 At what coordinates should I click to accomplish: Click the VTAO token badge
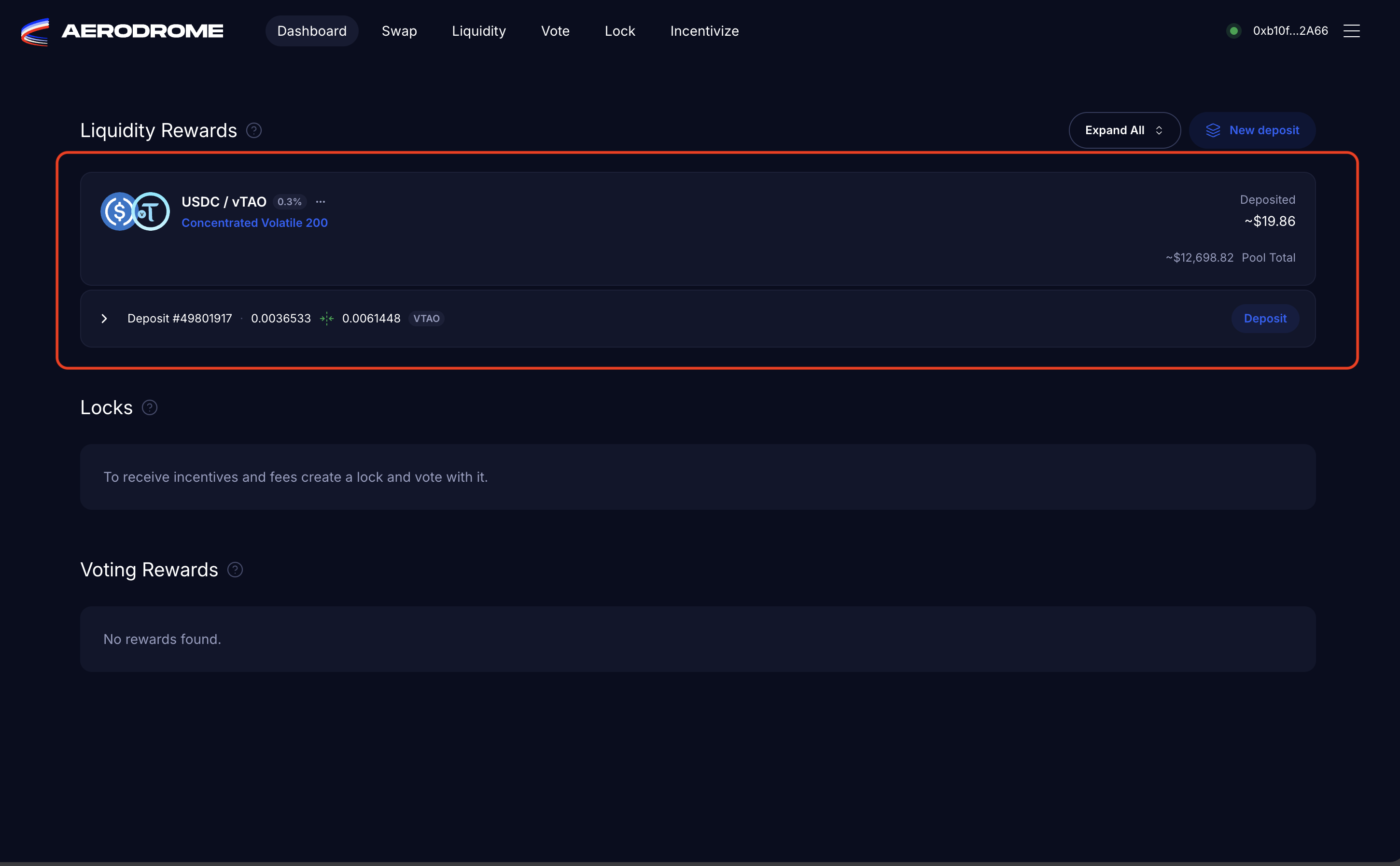click(x=426, y=319)
